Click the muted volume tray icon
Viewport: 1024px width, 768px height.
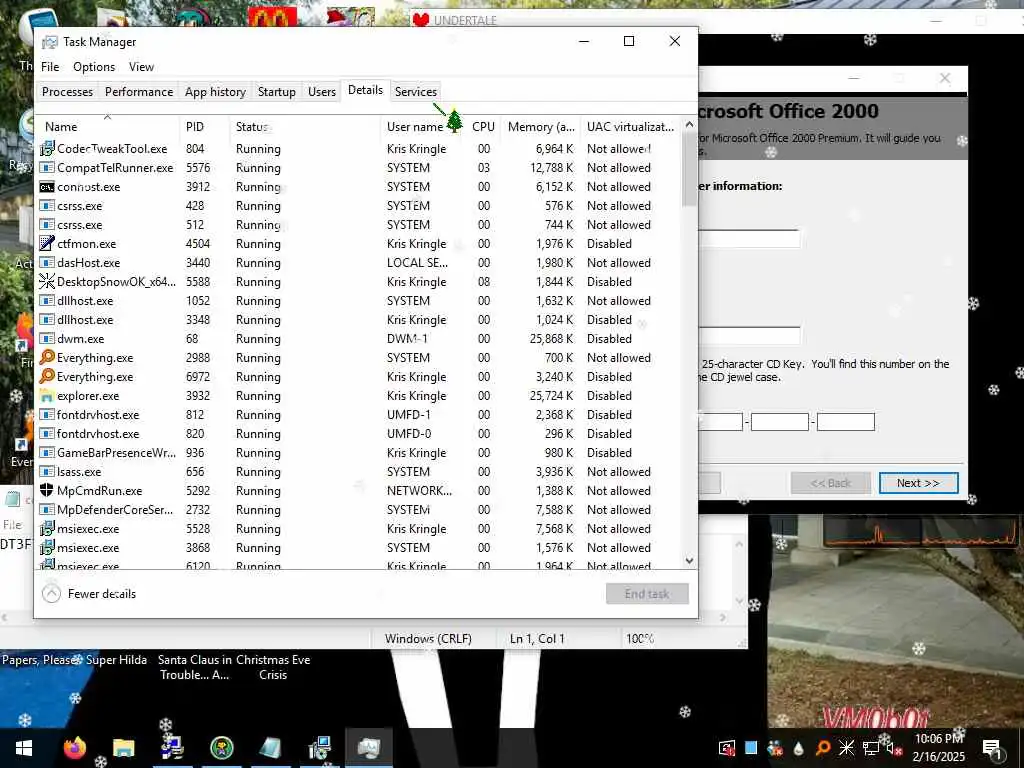894,748
